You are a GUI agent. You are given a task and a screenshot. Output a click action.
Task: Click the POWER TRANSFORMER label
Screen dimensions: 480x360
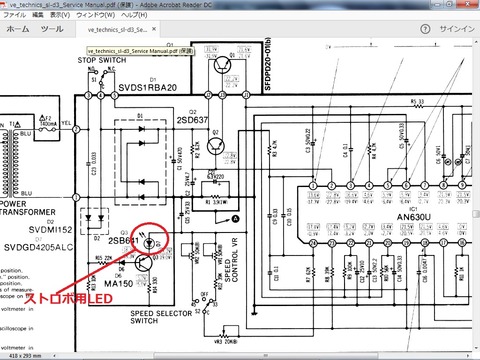pos(28,208)
